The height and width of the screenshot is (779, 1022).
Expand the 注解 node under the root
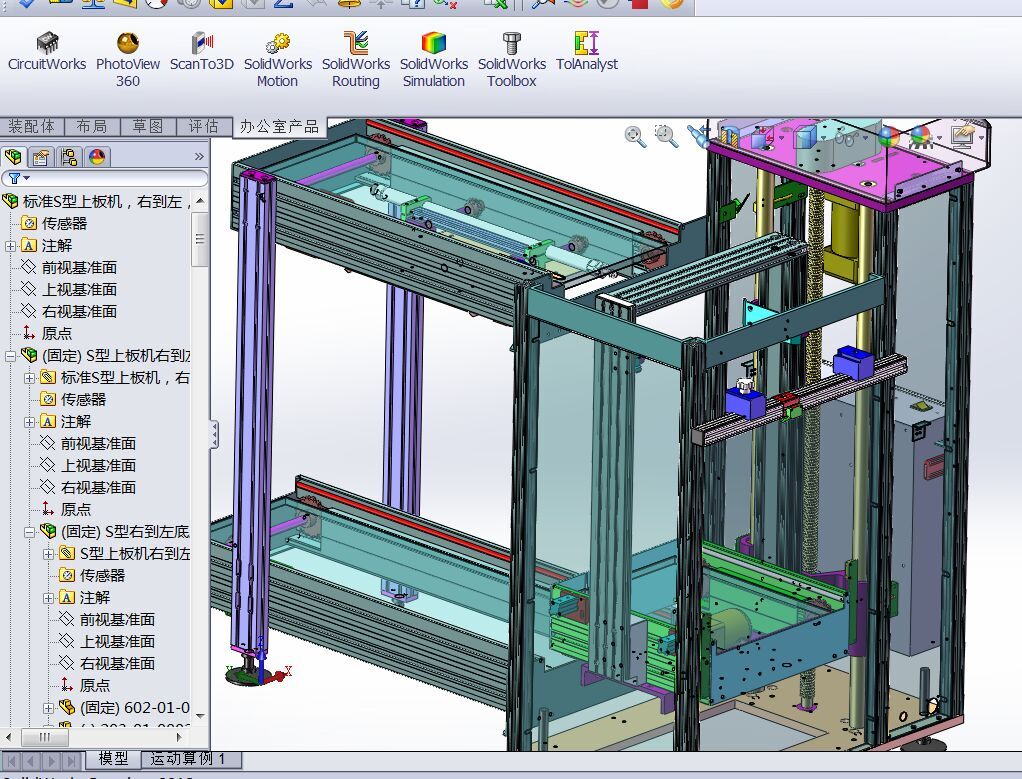coord(10,246)
